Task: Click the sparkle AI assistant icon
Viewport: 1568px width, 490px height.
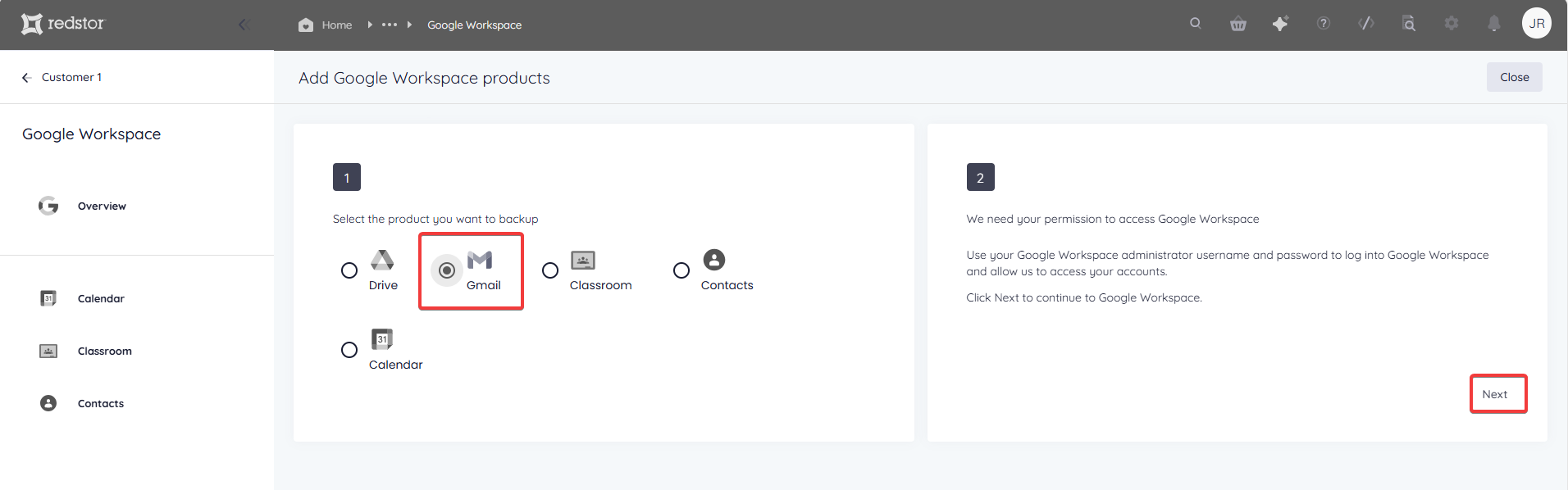Action: [x=1280, y=24]
